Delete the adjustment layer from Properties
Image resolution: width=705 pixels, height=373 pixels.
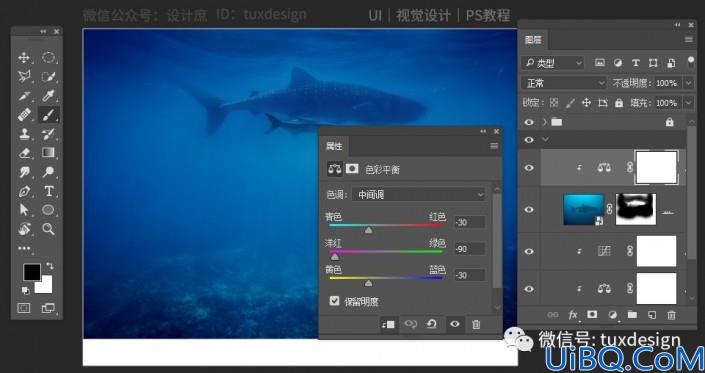(x=477, y=324)
